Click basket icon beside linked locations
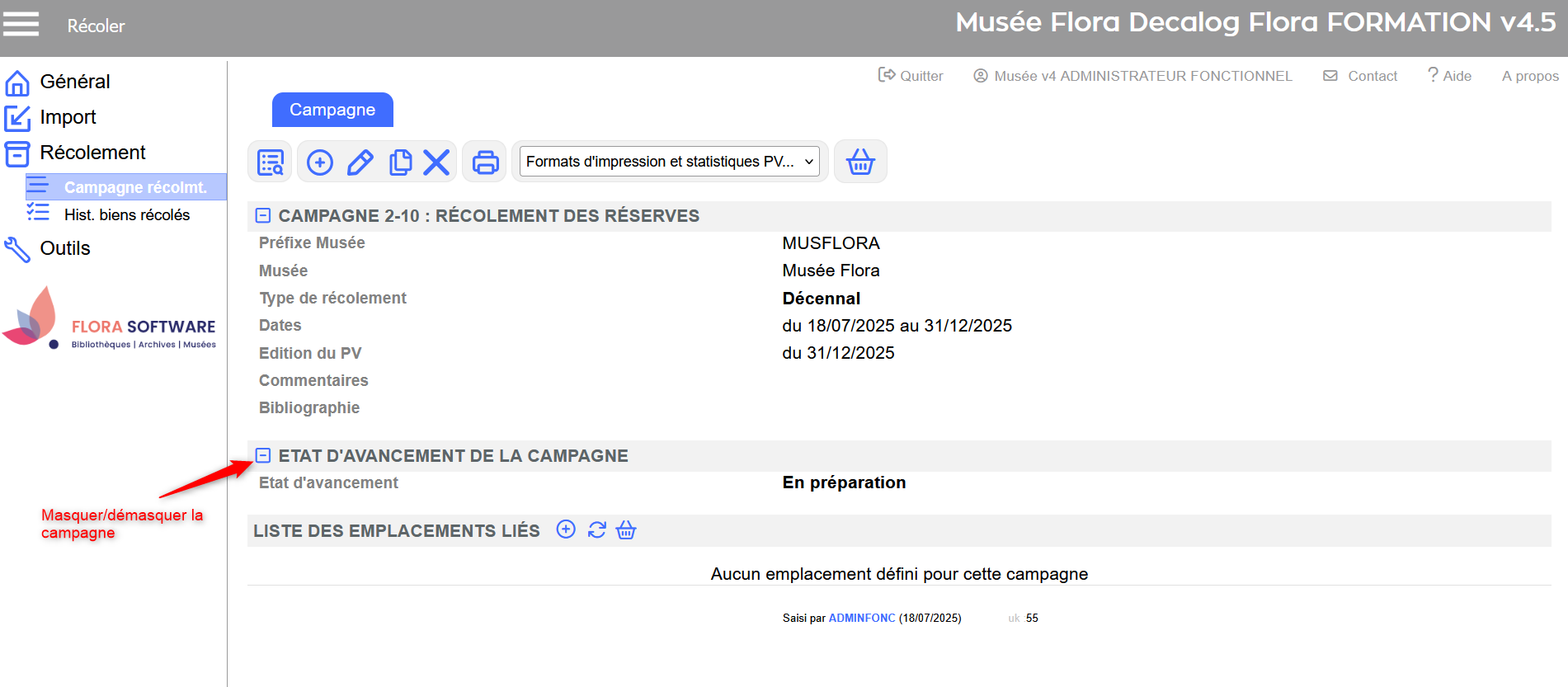This screenshot has height=687, width=1568. point(626,529)
